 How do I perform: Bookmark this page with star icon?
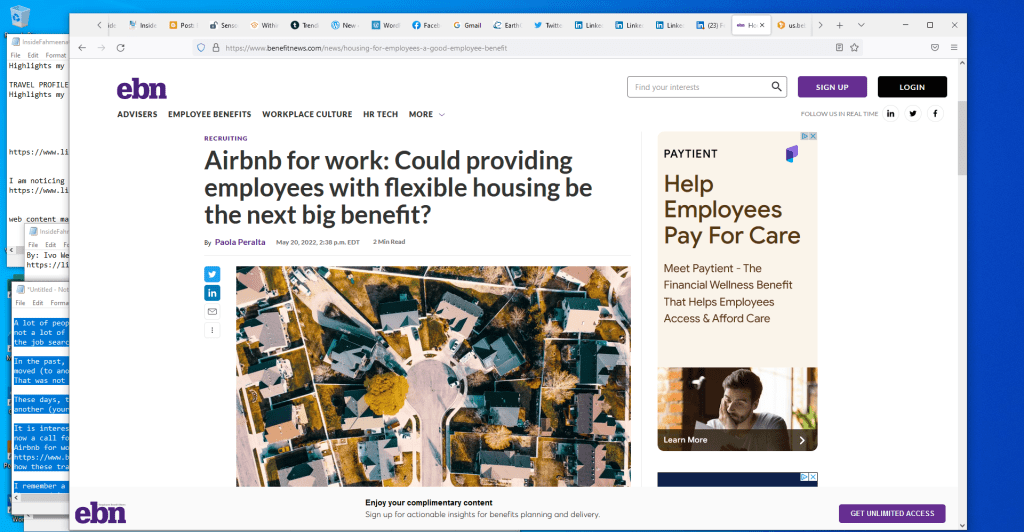tap(855, 47)
